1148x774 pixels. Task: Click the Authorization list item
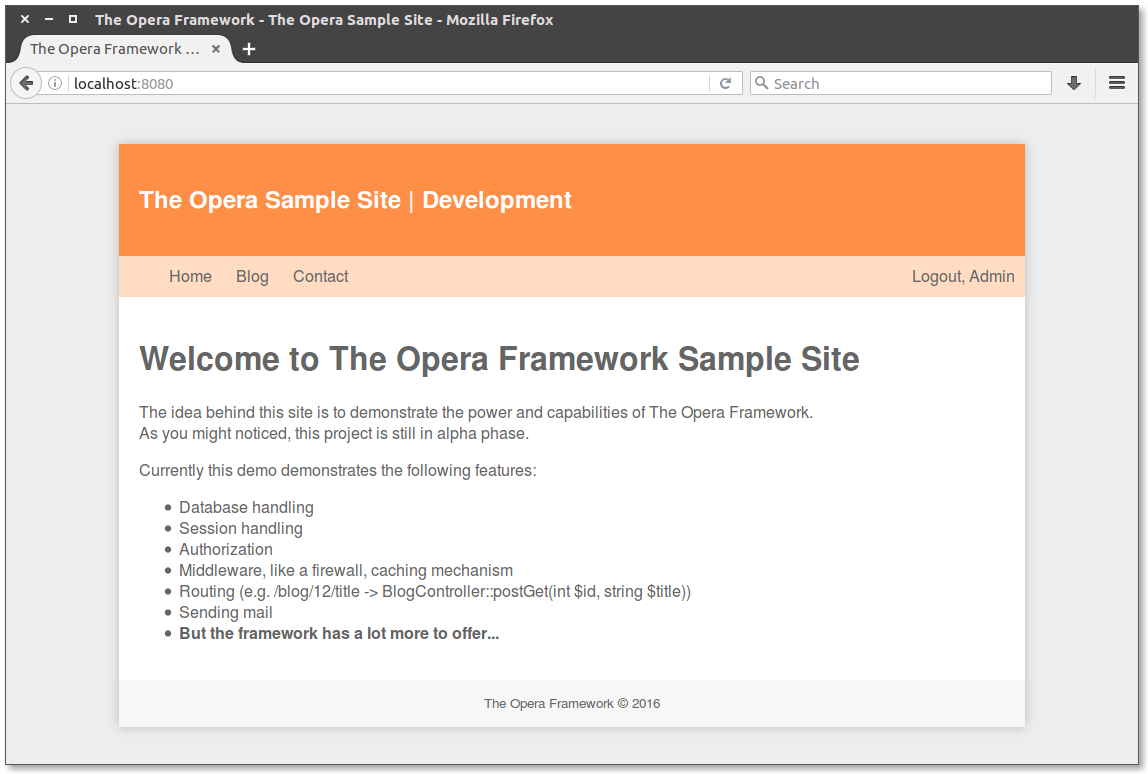click(x=226, y=549)
